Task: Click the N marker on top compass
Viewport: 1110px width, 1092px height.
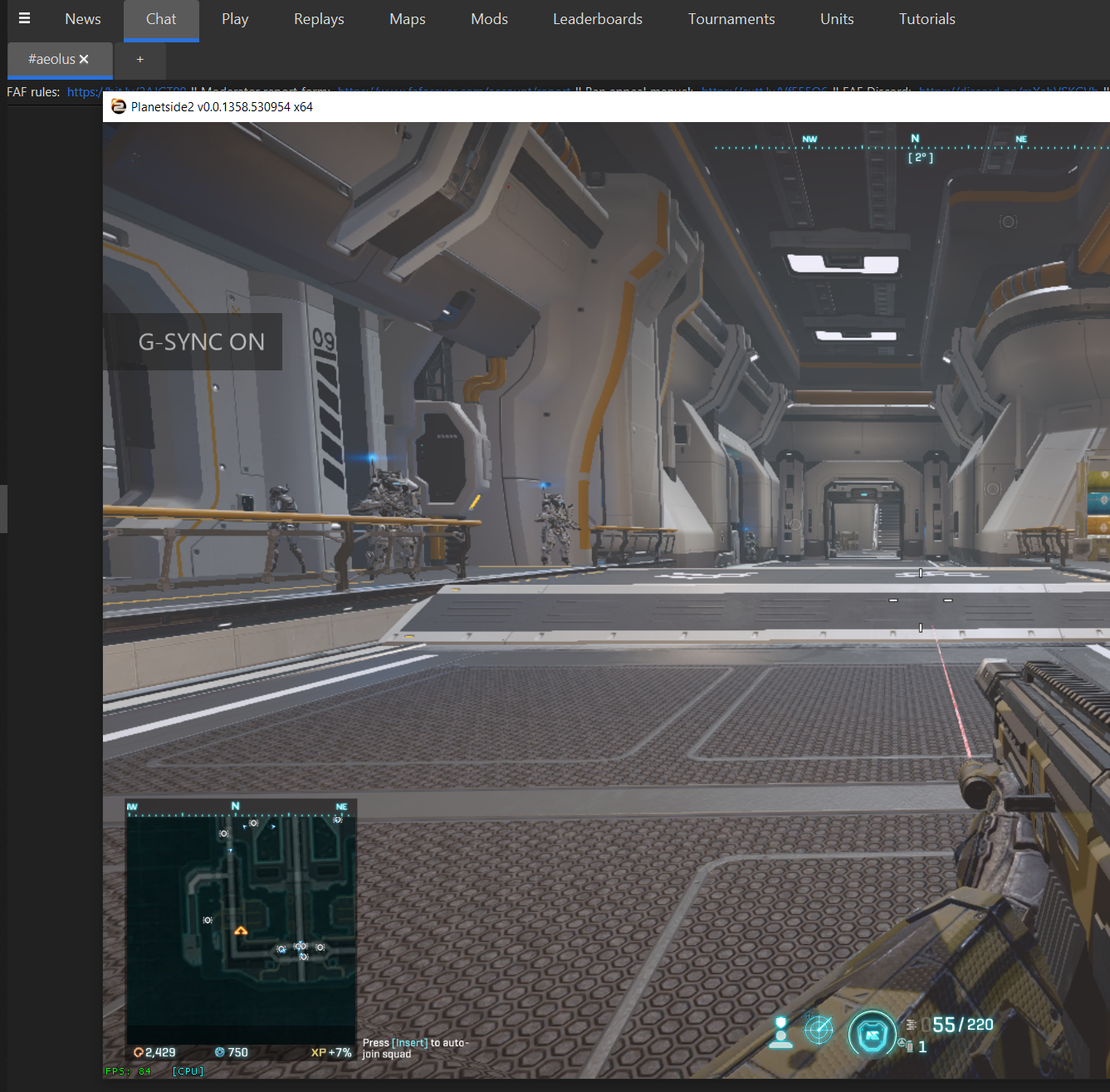Action: pos(915,139)
